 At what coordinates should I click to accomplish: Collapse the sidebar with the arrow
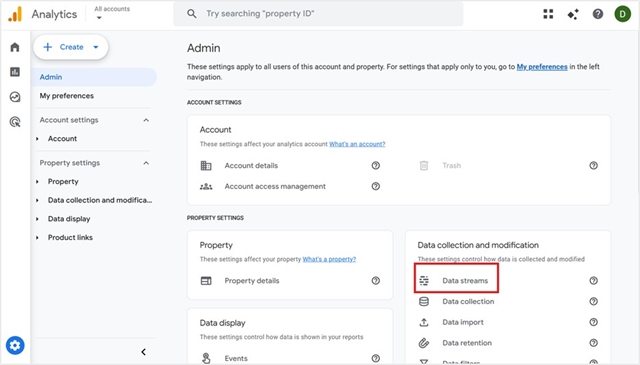143,352
